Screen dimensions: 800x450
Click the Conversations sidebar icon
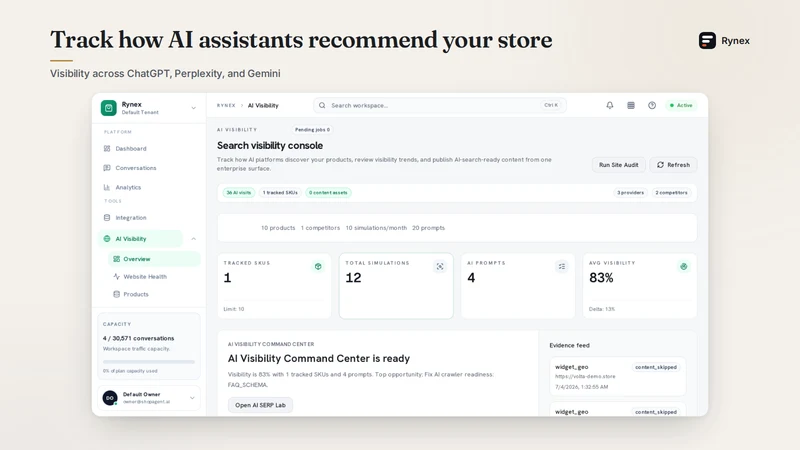[107, 168]
